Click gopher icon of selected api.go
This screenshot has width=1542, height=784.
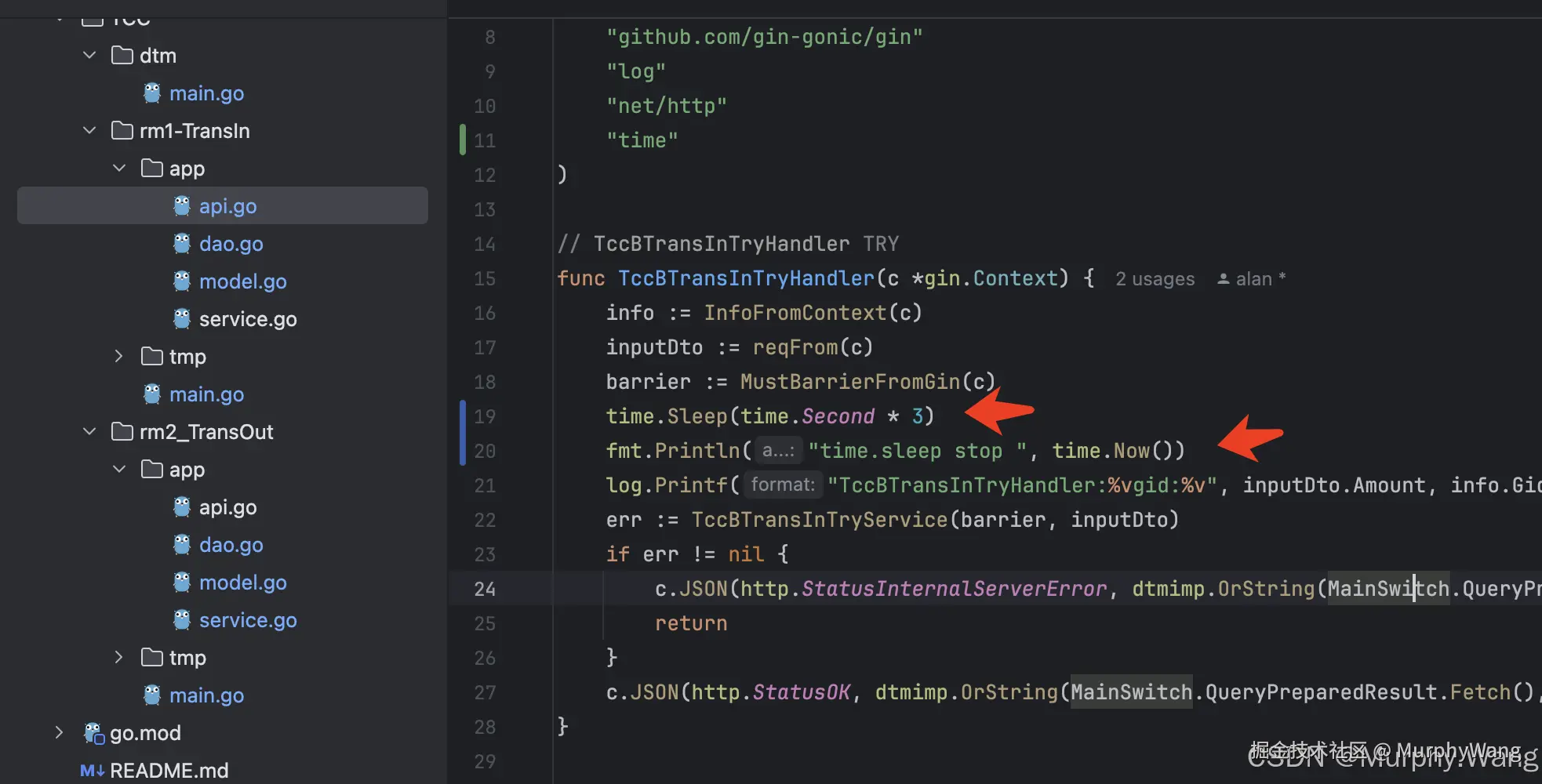pos(182,206)
